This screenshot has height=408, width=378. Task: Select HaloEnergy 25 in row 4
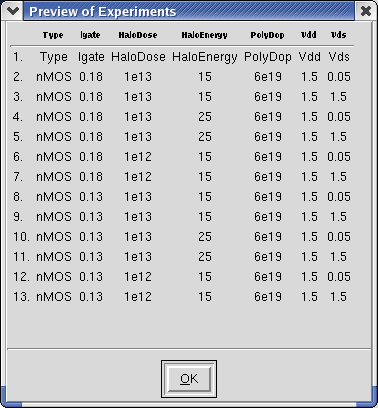(x=205, y=117)
